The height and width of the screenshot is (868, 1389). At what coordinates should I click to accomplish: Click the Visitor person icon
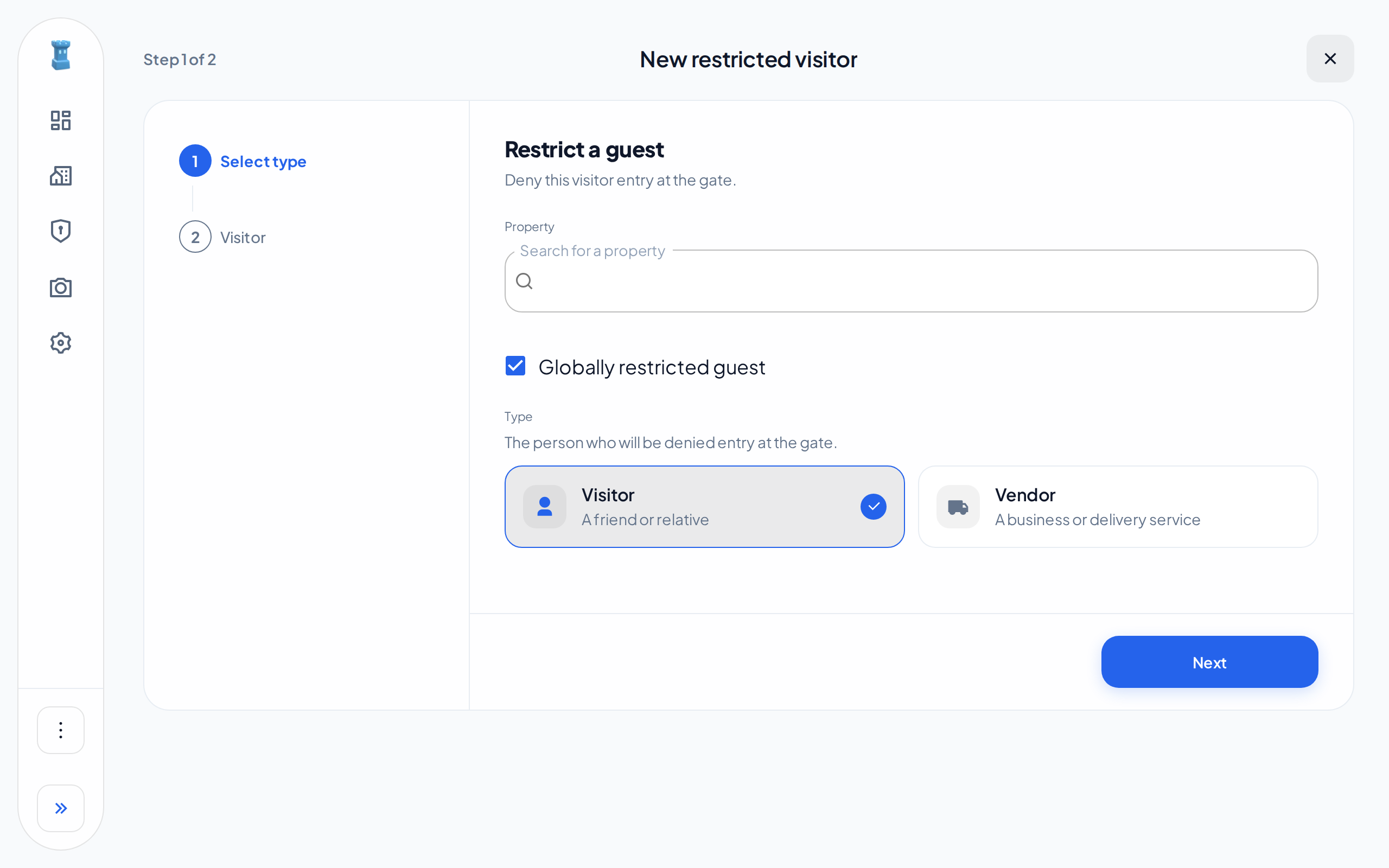[545, 507]
